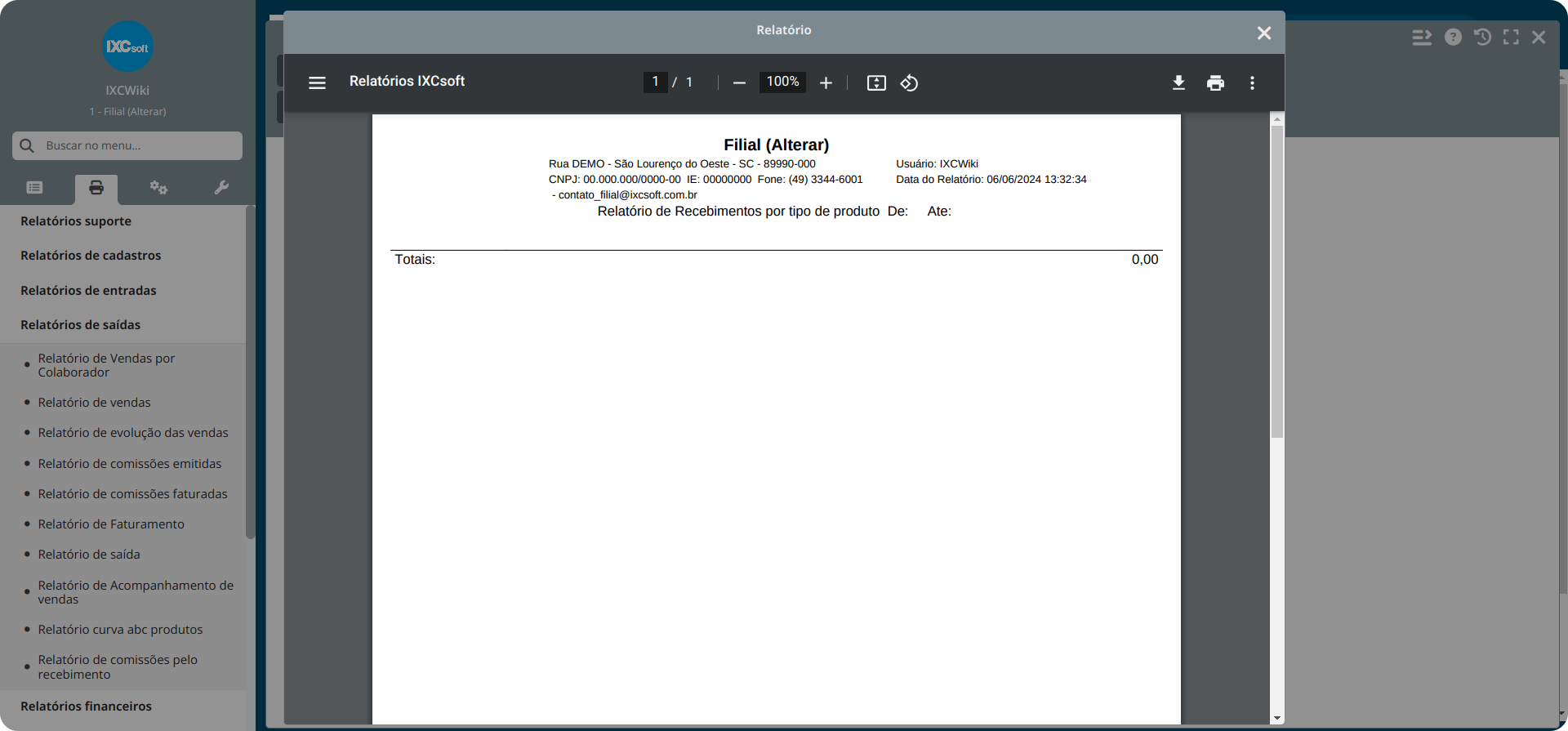Close the Relatório dialog
This screenshot has height=731, width=1568.
(x=1264, y=33)
